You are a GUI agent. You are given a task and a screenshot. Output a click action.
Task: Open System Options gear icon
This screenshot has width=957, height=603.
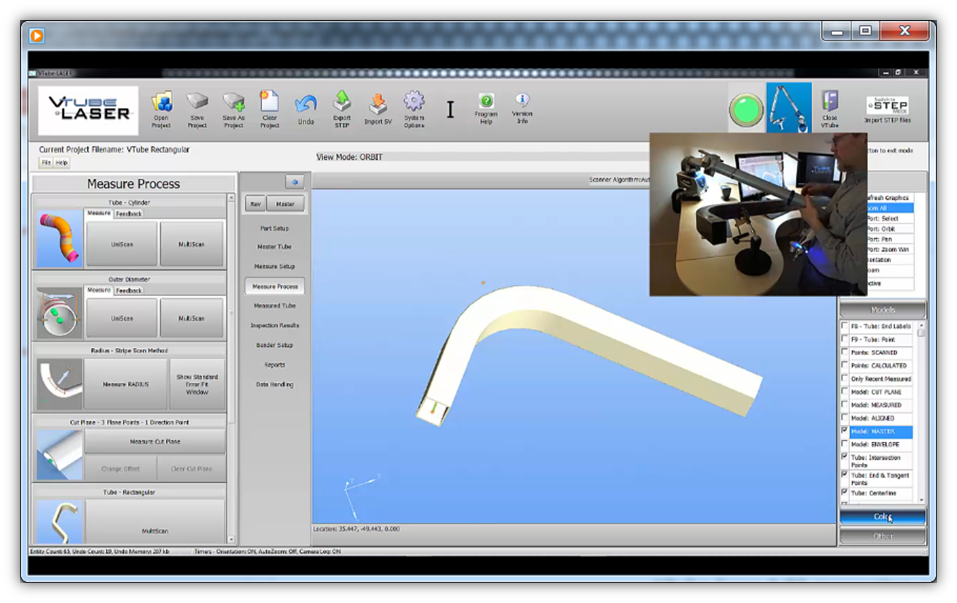coord(414,102)
